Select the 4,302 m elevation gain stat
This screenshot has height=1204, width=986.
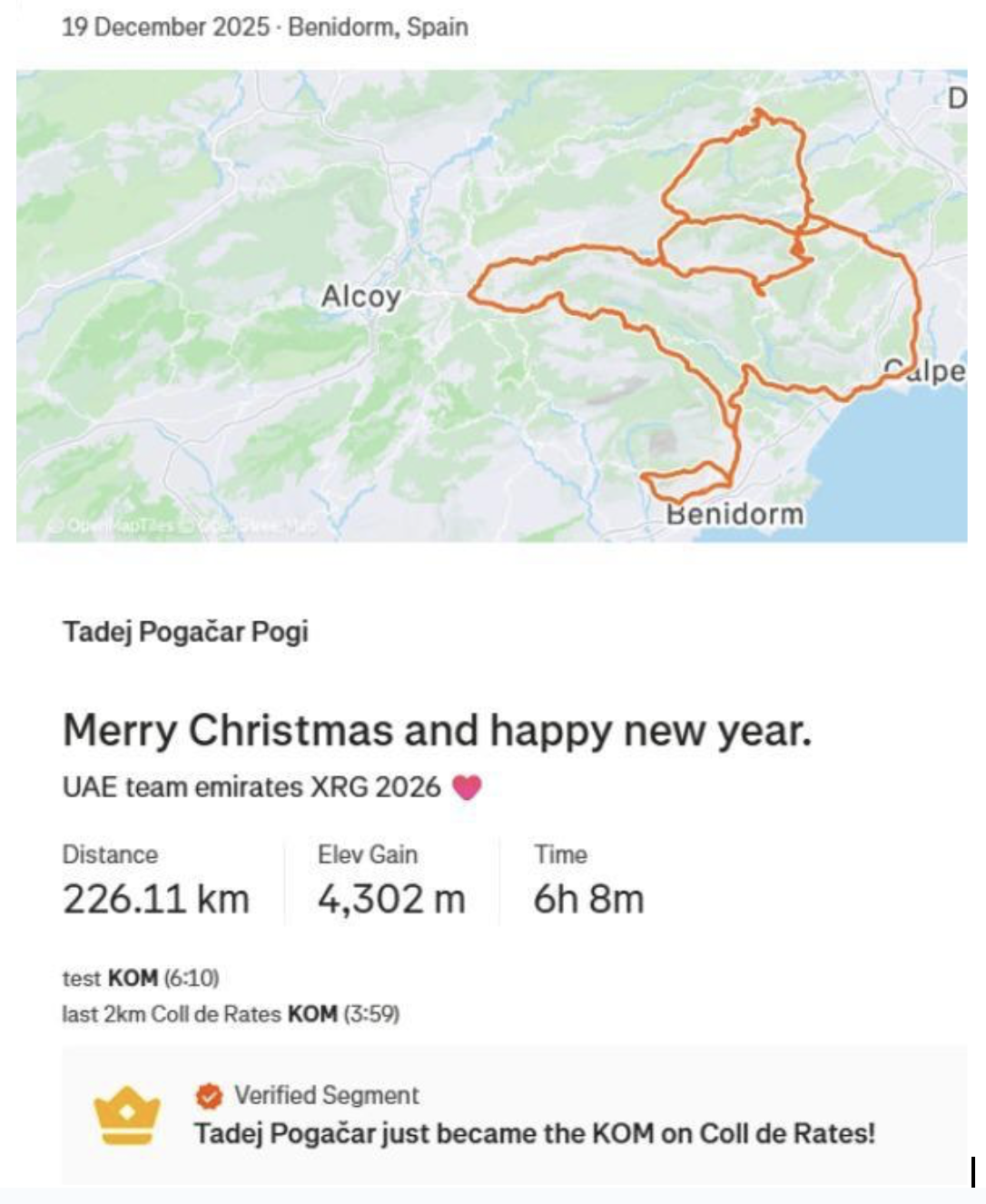(x=391, y=899)
